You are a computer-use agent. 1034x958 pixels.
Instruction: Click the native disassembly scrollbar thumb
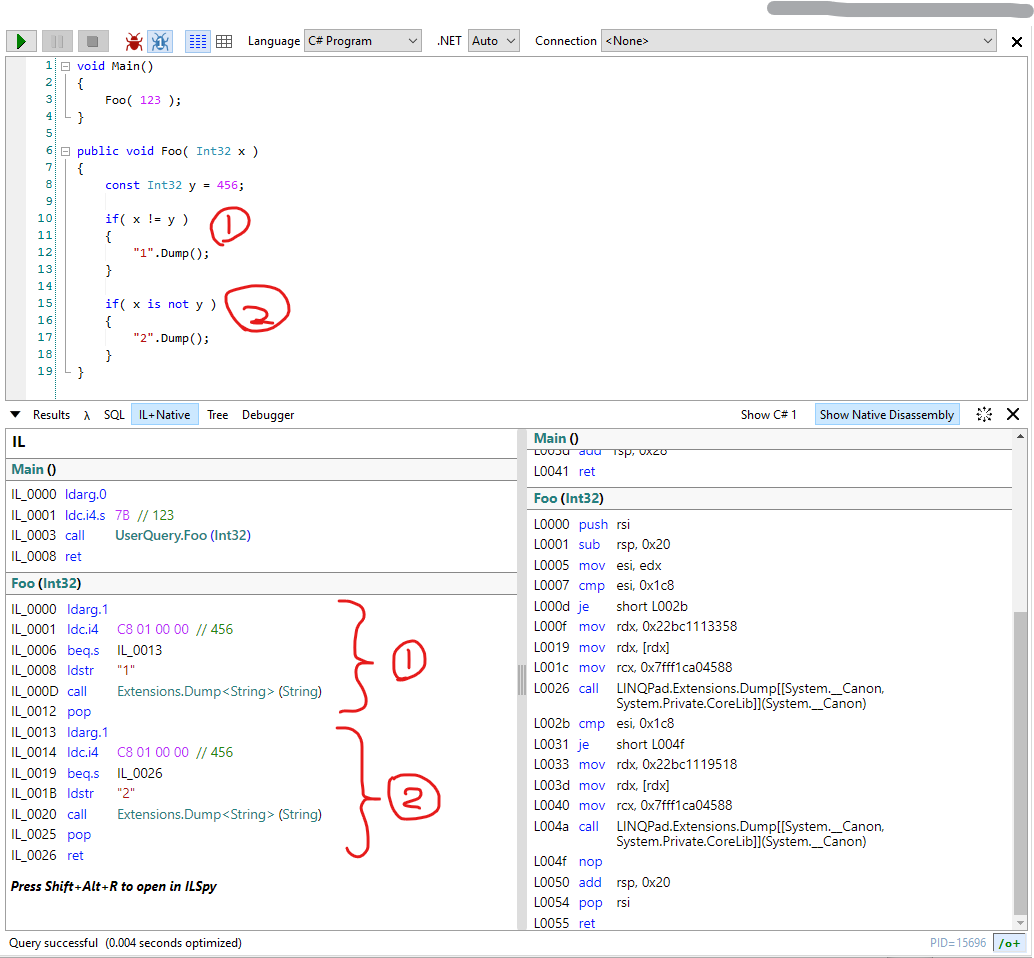(x=1020, y=763)
